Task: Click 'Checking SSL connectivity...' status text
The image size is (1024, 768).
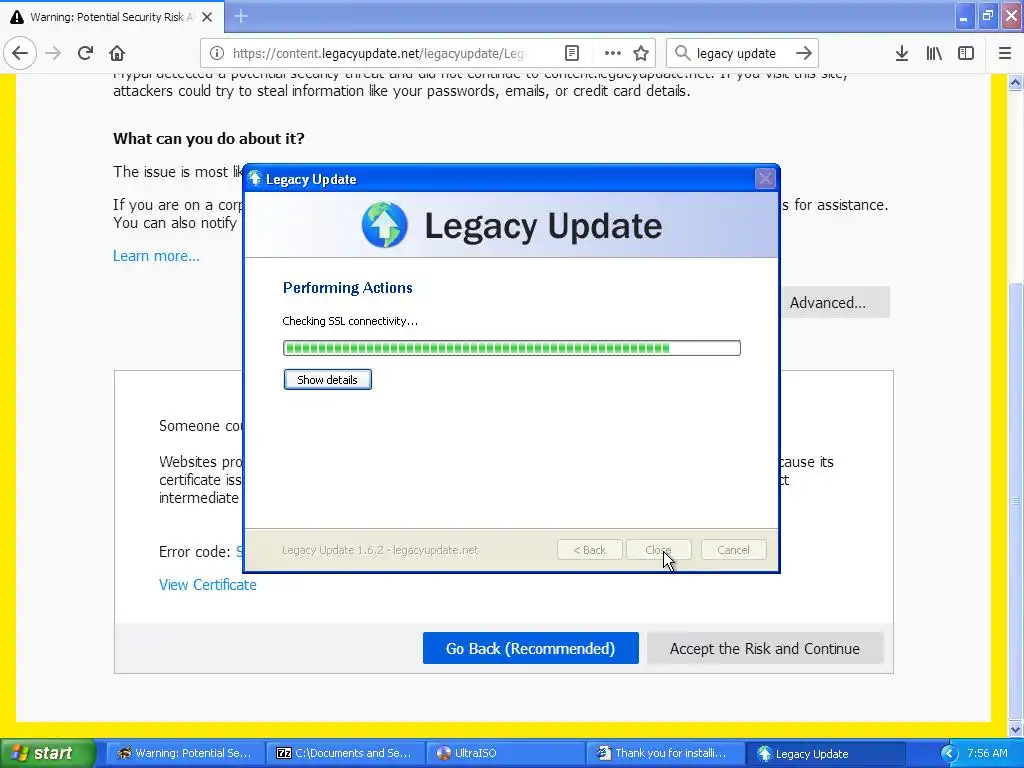Action: (x=350, y=321)
